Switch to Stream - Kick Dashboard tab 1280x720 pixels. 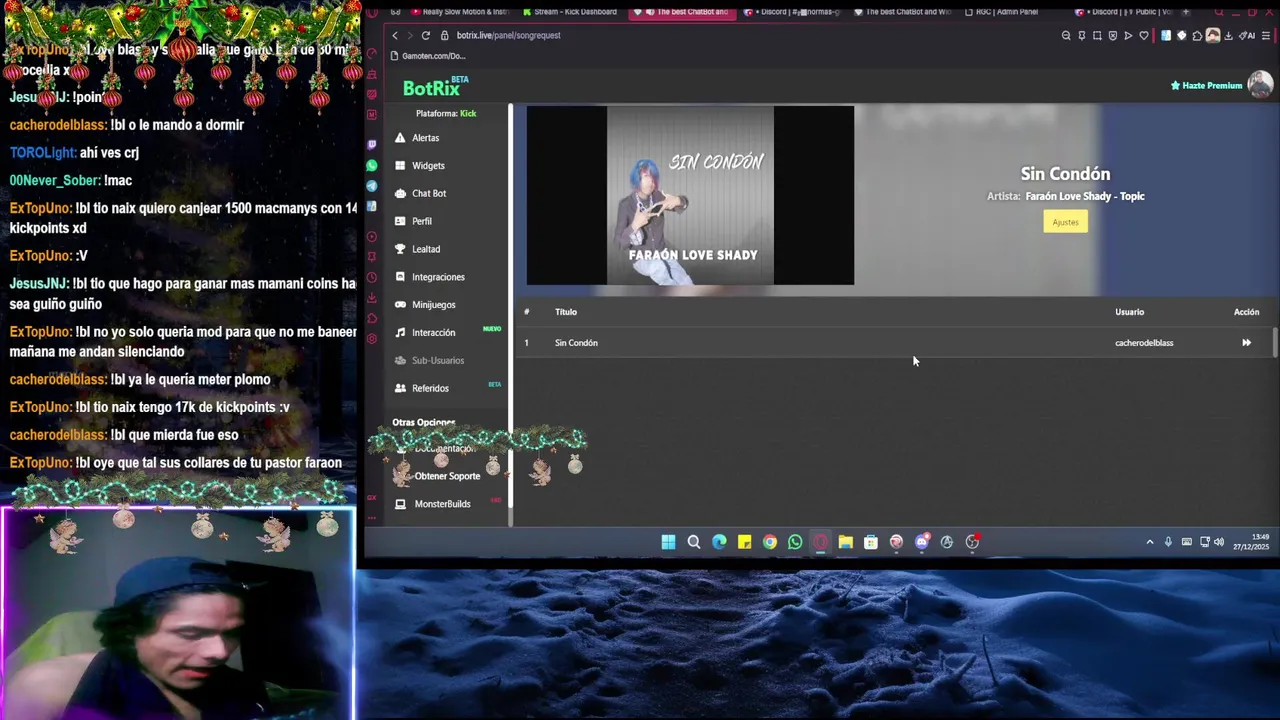click(x=570, y=12)
